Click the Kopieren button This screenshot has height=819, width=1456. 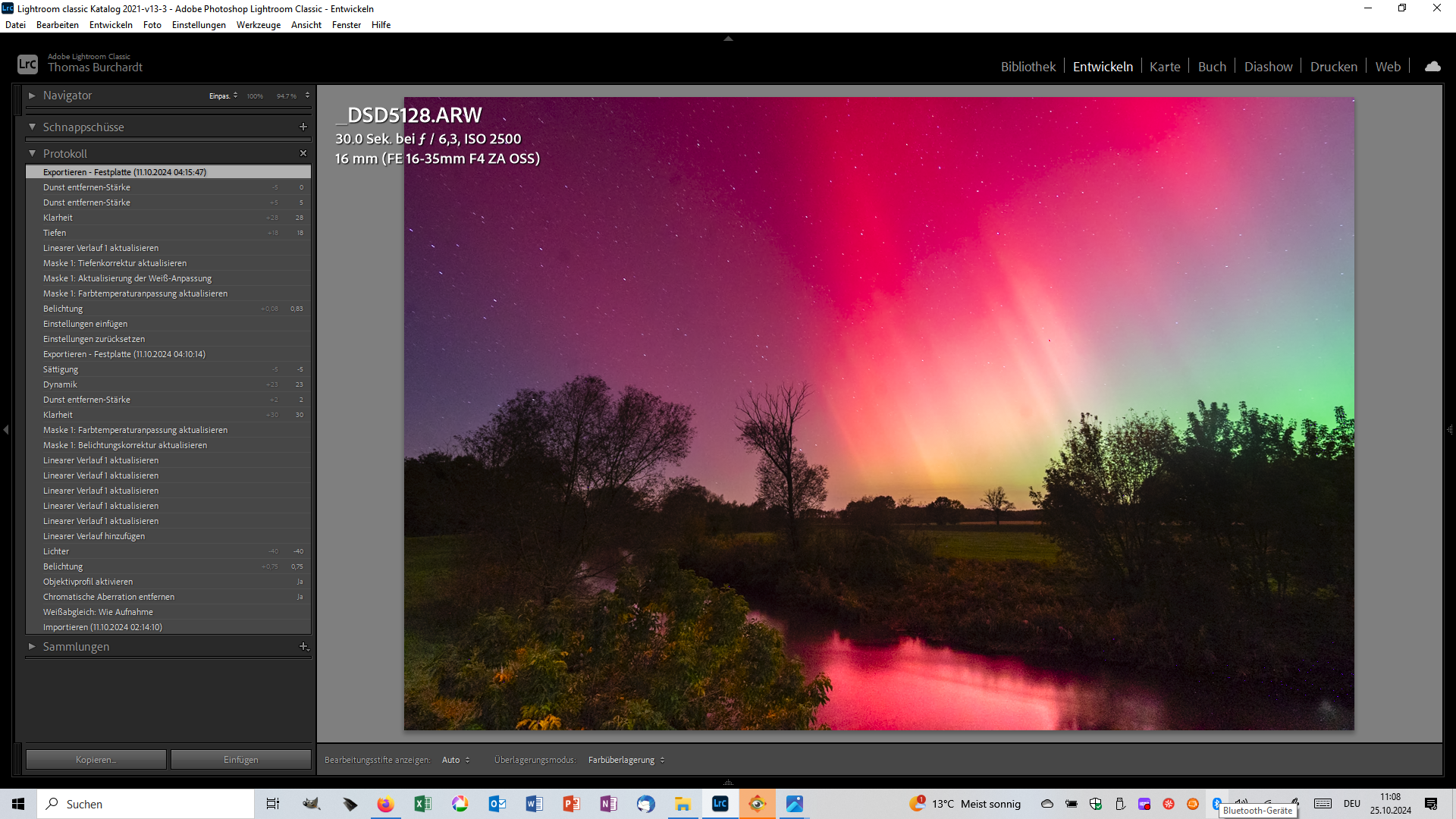coord(96,760)
